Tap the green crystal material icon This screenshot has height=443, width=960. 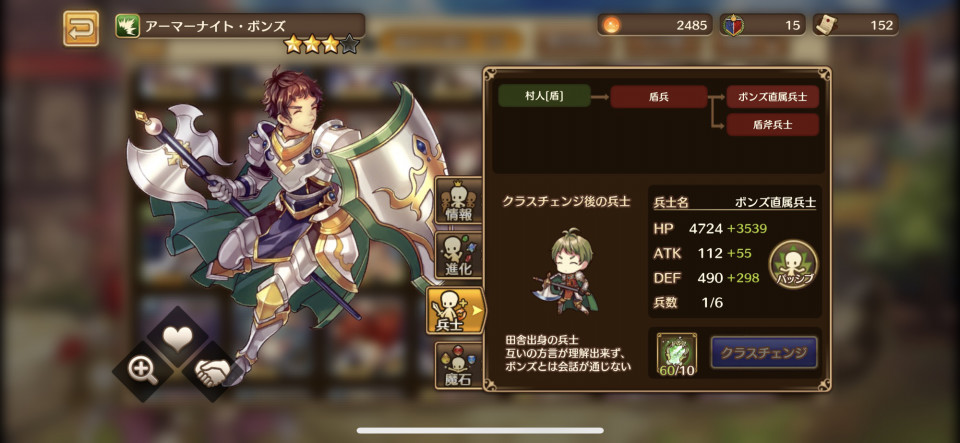(677, 354)
